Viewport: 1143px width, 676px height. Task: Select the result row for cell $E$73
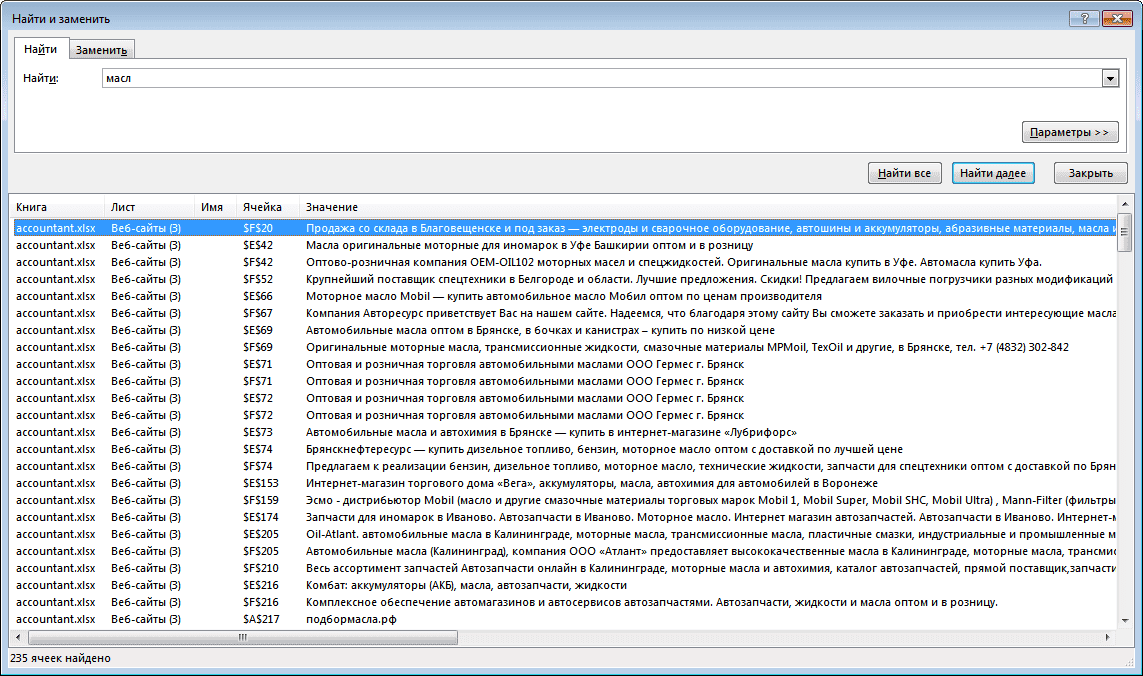point(564,432)
